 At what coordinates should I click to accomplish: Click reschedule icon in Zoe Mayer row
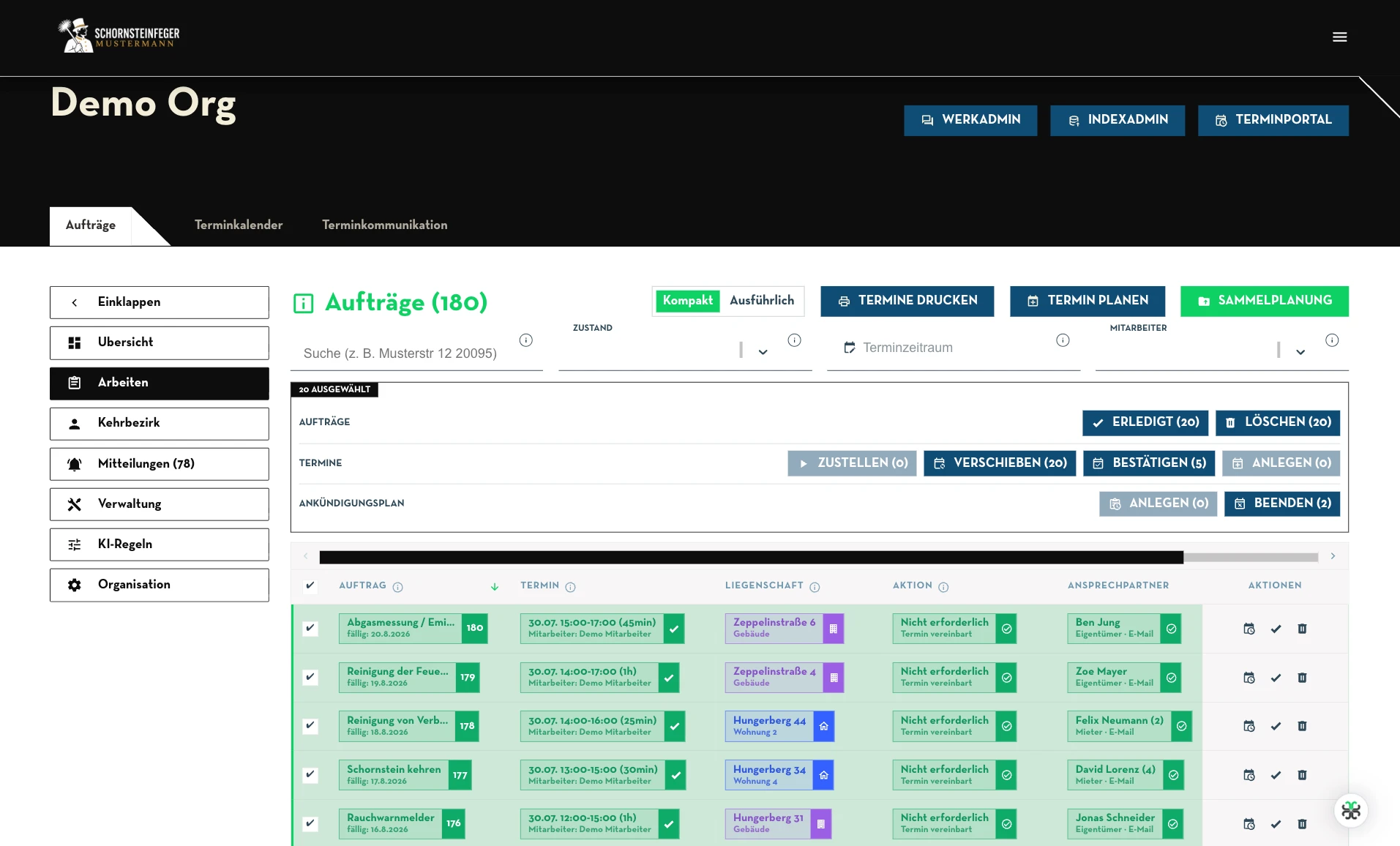[x=1249, y=678]
